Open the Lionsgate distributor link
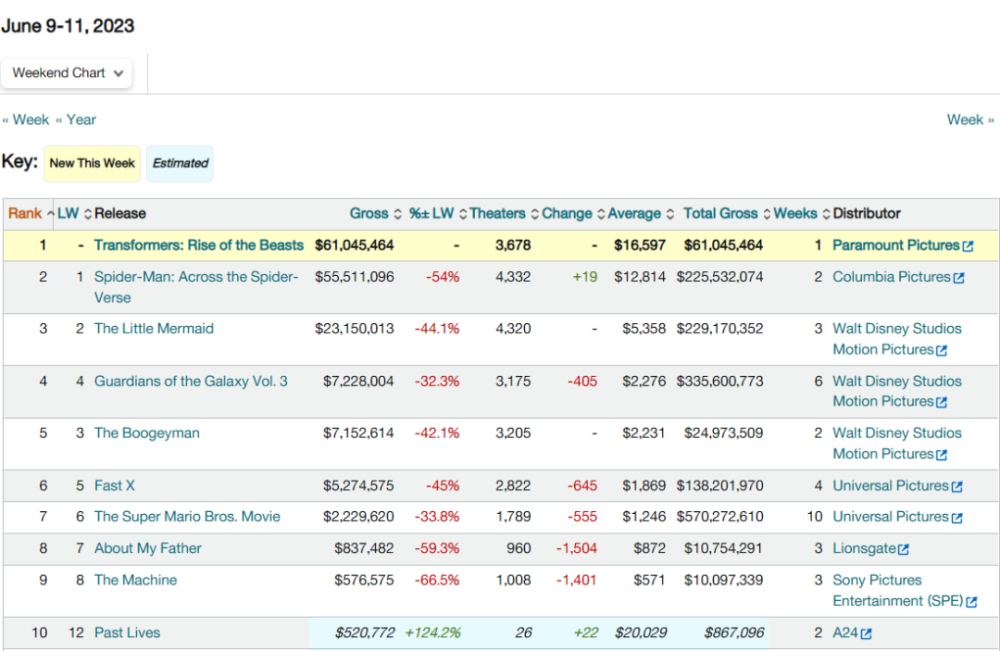Image resolution: width=1000 pixels, height=651 pixels. (864, 548)
